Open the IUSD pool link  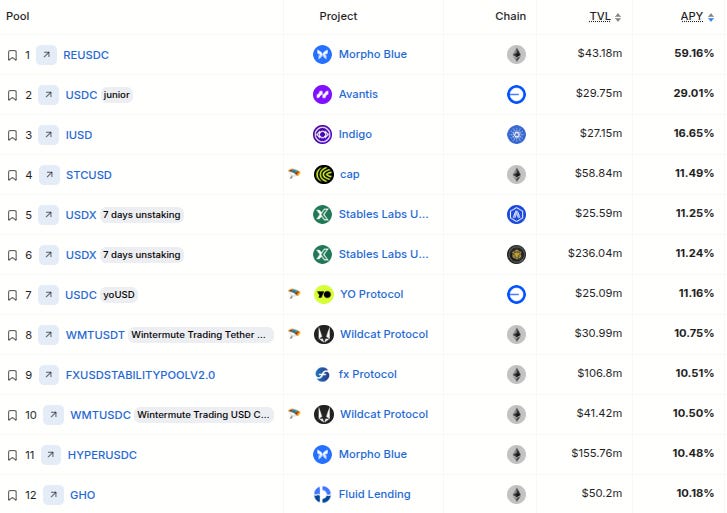point(79,135)
